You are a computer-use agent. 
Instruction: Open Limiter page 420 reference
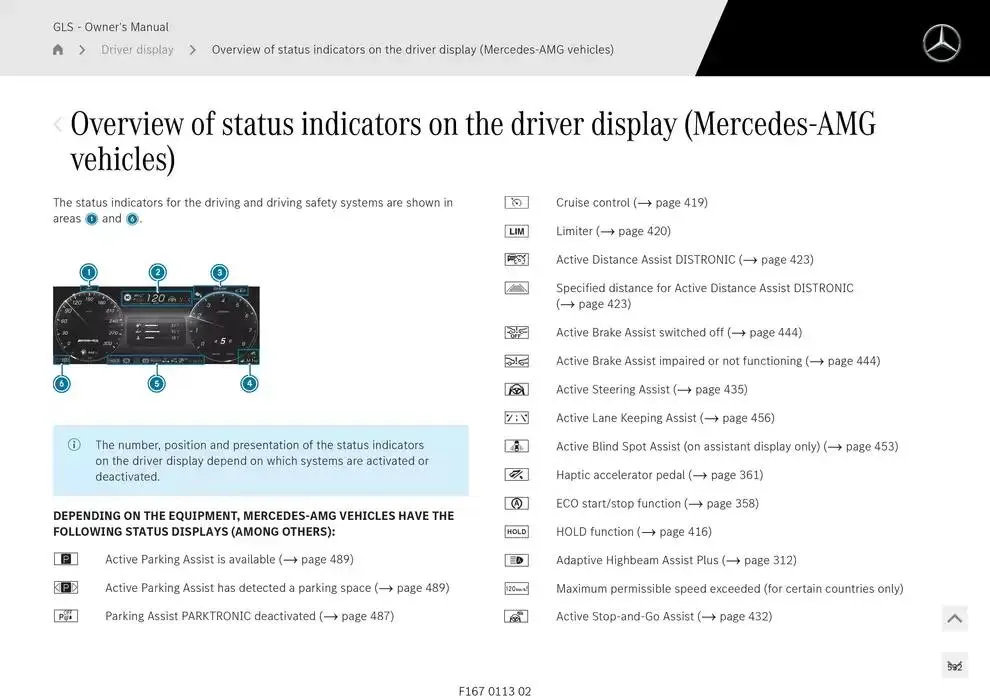coord(633,231)
